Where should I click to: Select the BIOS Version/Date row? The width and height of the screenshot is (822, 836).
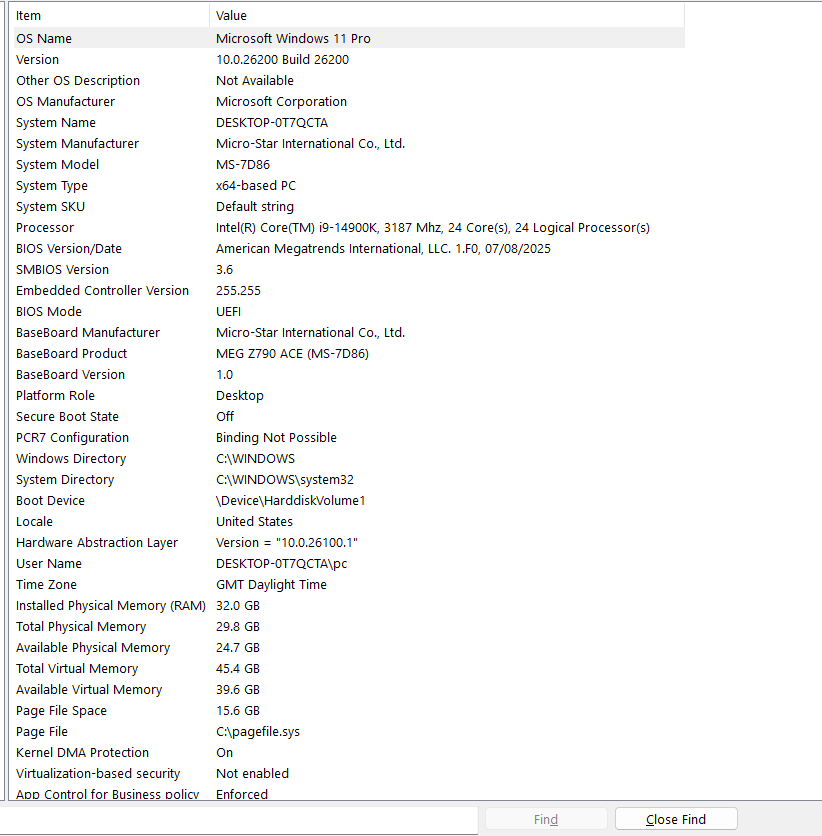pyautogui.click(x=349, y=248)
